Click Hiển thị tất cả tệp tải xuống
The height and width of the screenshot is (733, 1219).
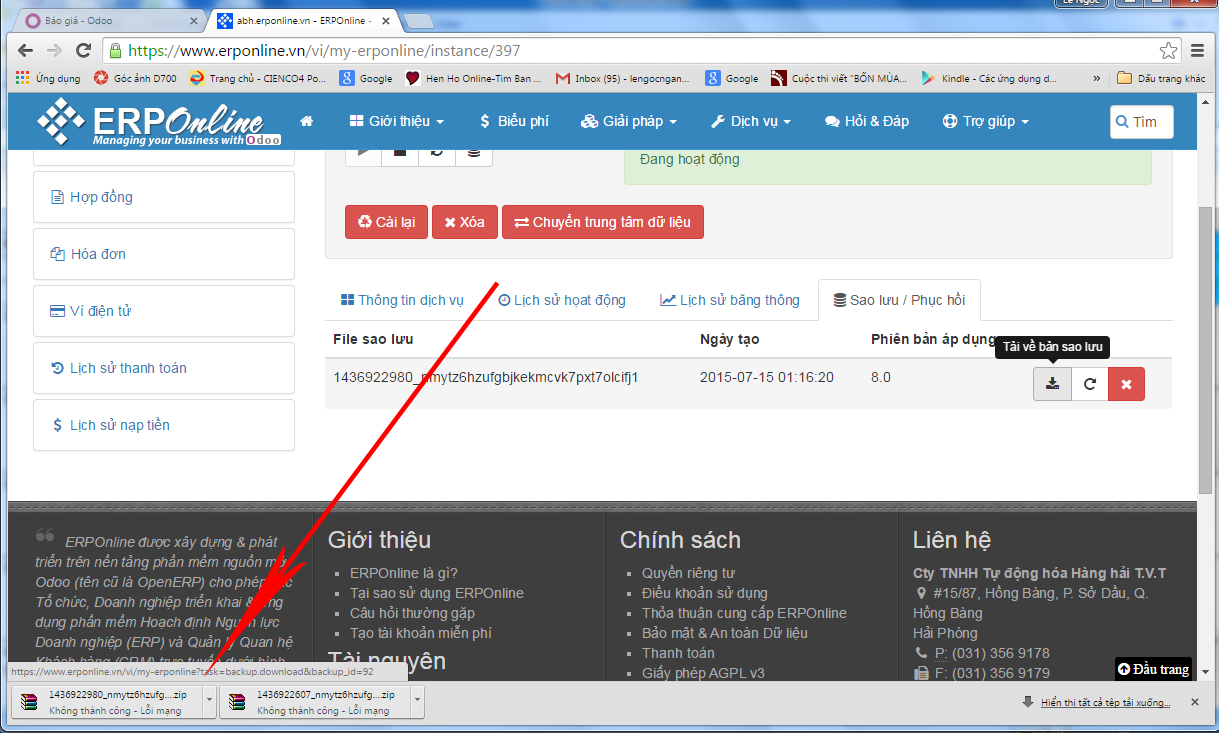tap(1105, 702)
